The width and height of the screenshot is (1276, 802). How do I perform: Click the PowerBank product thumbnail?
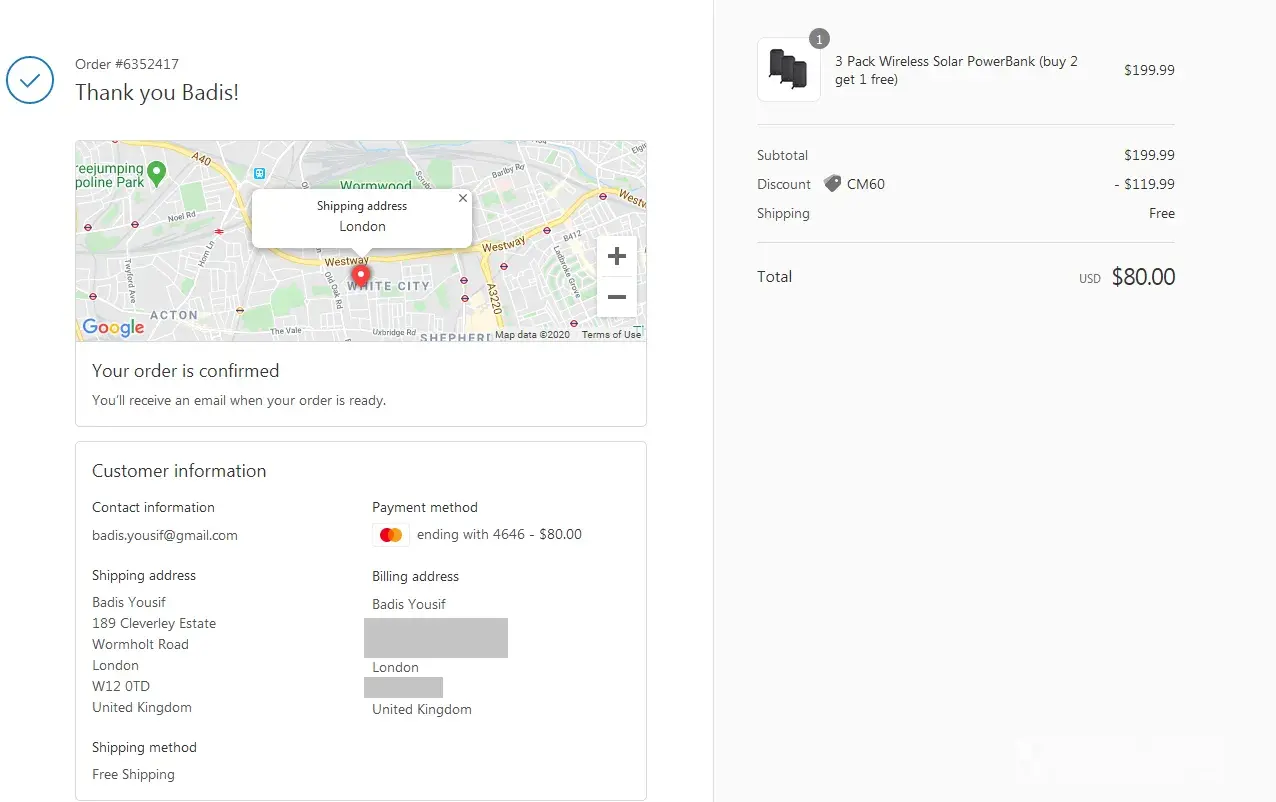(x=788, y=69)
